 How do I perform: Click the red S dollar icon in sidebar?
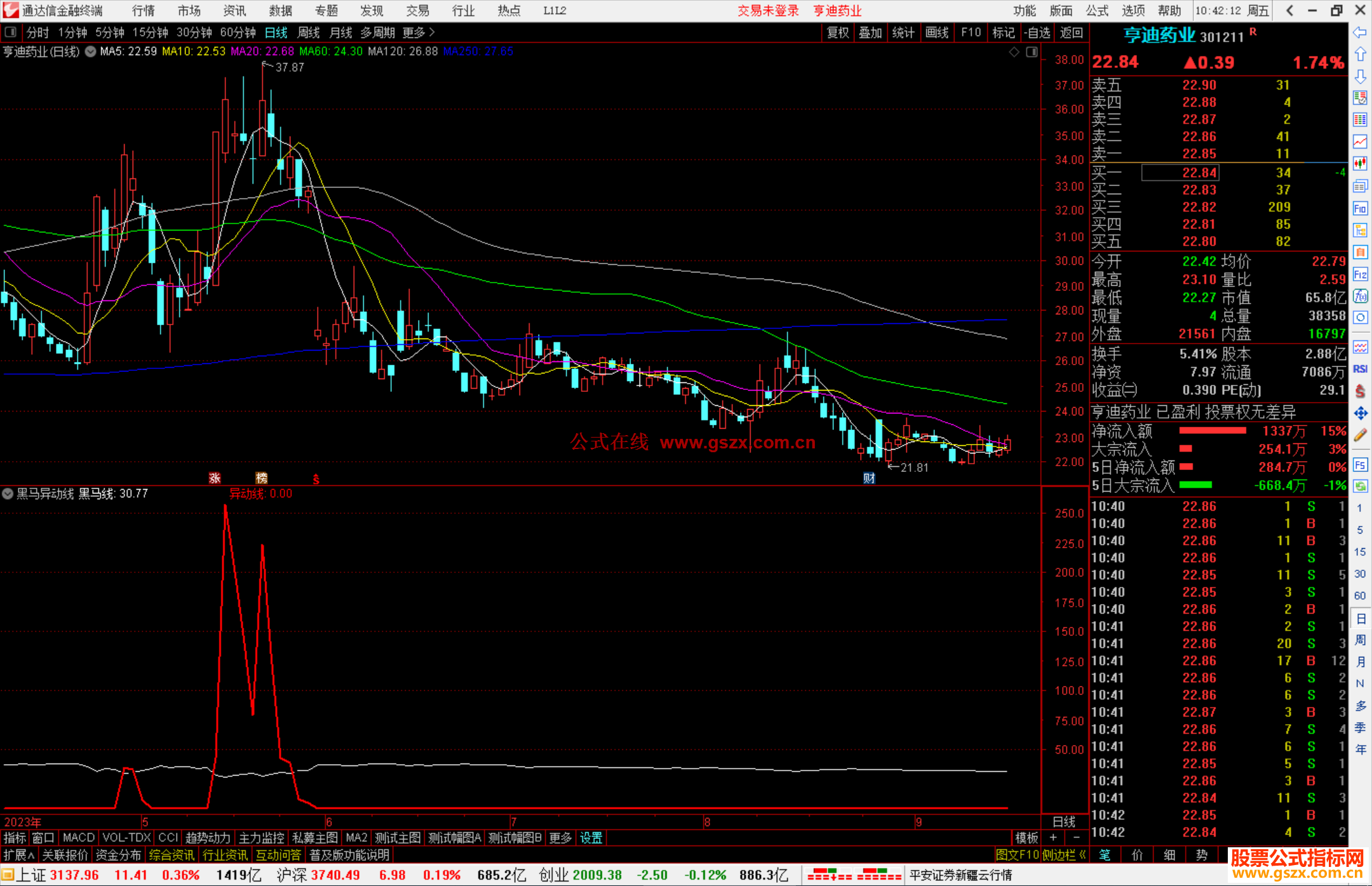1360,391
